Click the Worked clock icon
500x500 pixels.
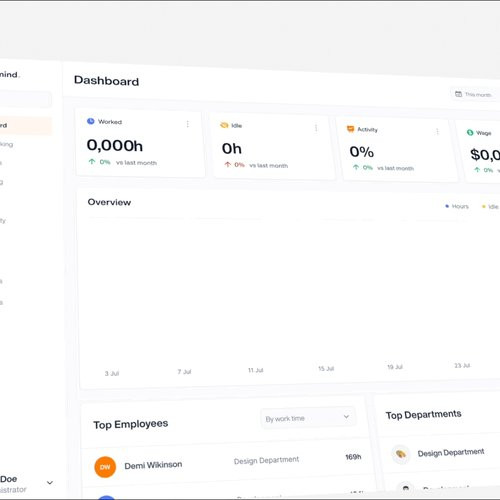coord(91,121)
